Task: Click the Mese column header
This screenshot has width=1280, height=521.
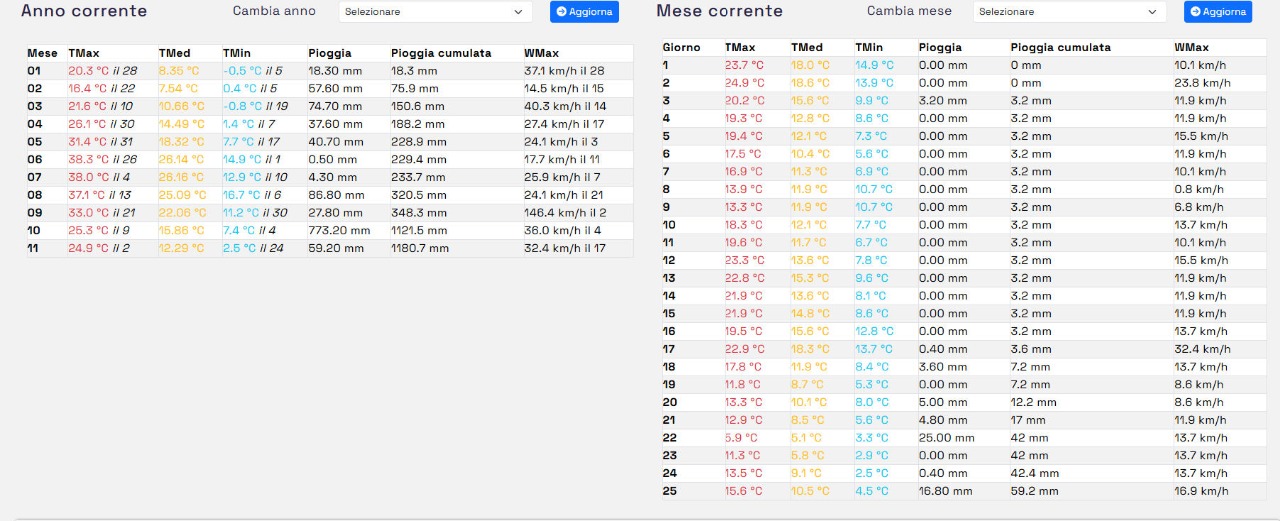Action: [x=43, y=53]
